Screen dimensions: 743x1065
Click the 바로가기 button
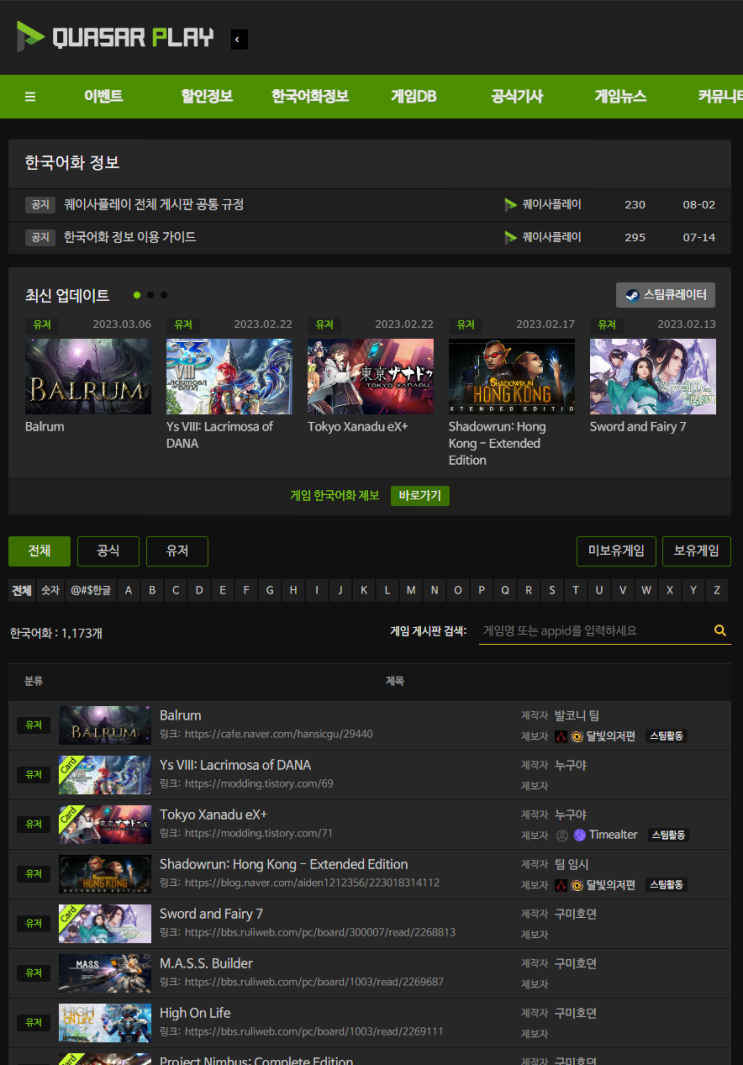tap(420, 496)
